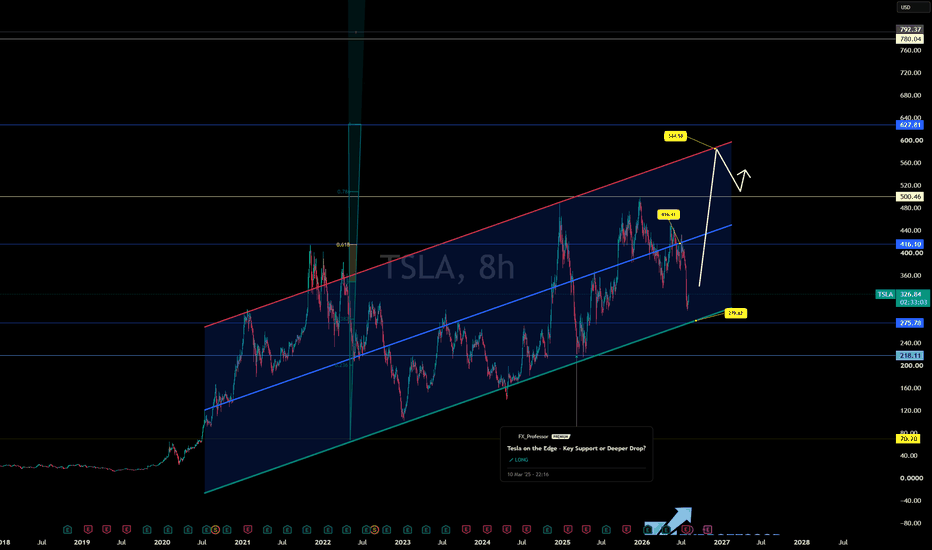Image resolution: width=932 pixels, height=550 pixels.
Task: Click the 2025 label on time axis
Action: tap(562, 542)
